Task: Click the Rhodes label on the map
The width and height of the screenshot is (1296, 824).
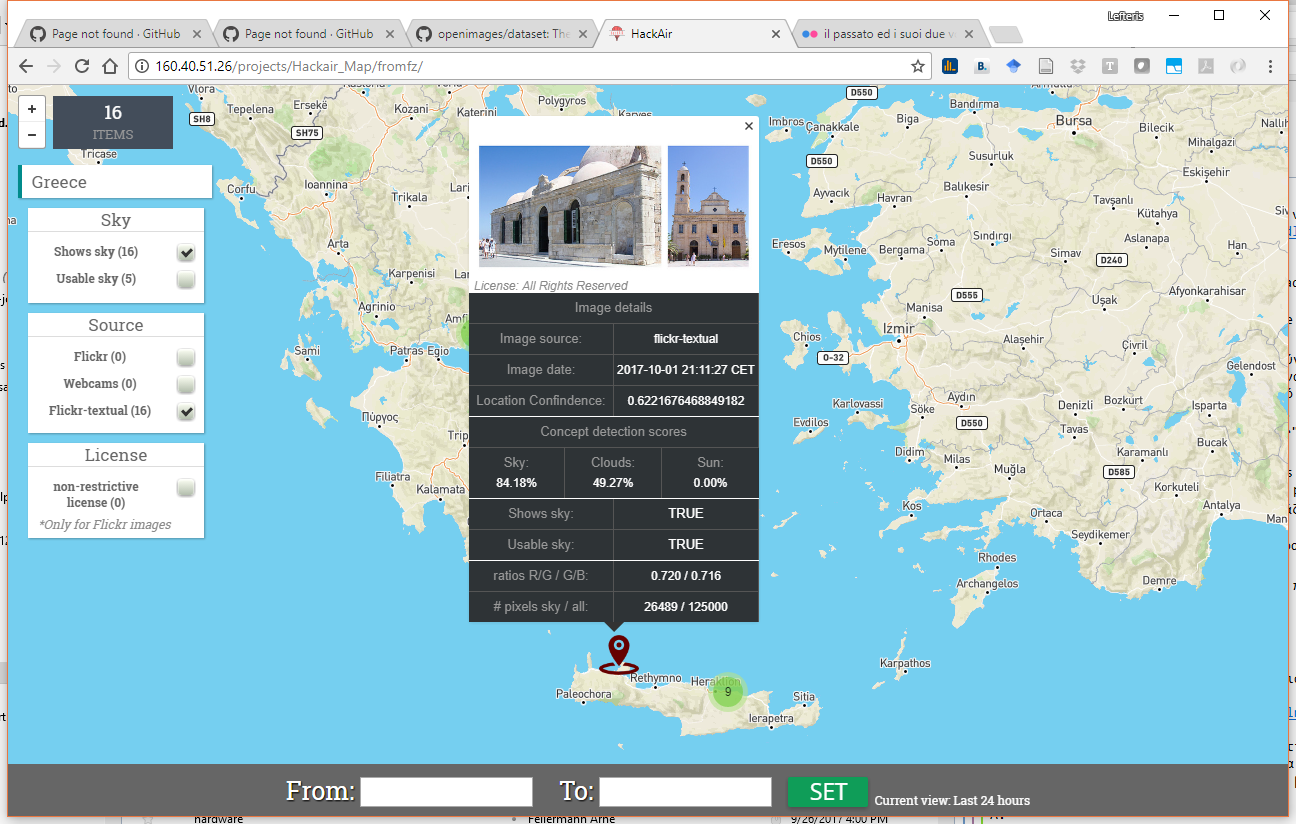Action: 997,558
